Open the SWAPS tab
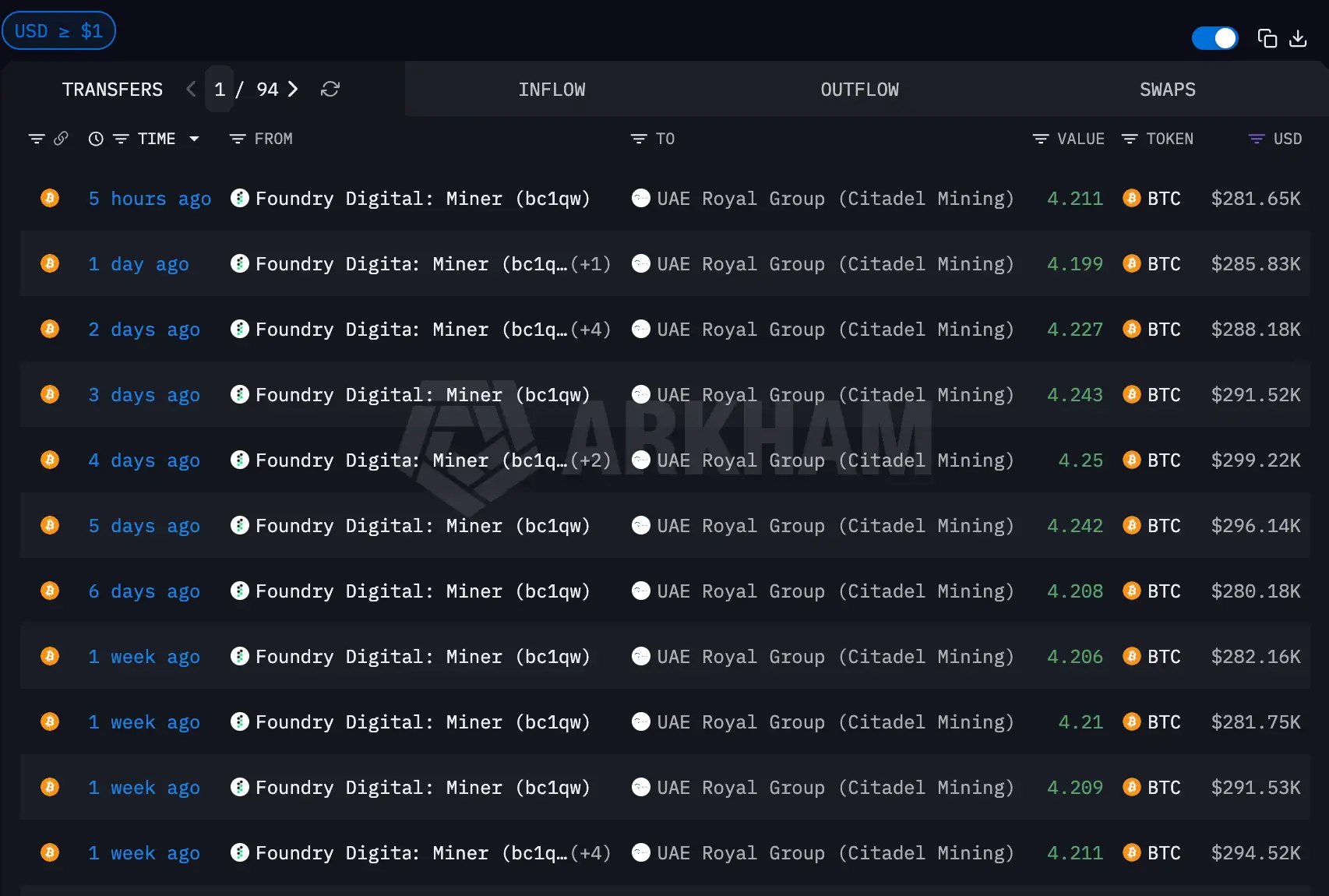The width and height of the screenshot is (1329, 896). coord(1167,90)
